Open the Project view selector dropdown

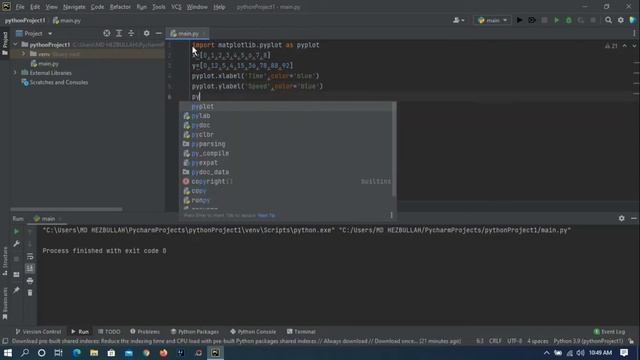click(34, 33)
